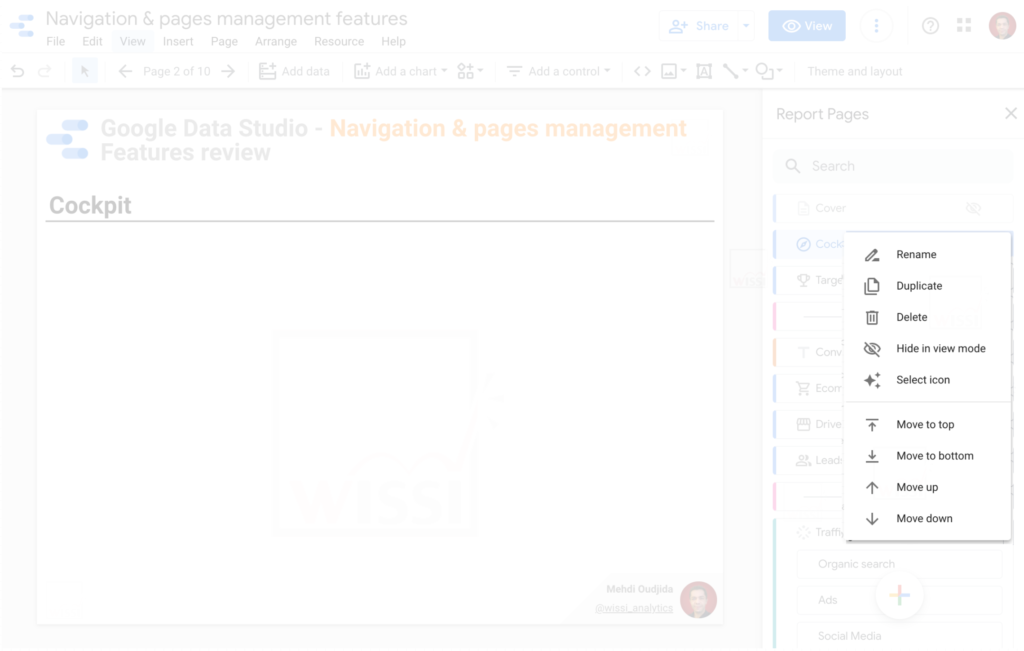Click the Leads page people icon
The width and height of the screenshot is (1024, 651).
(x=803, y=460)
